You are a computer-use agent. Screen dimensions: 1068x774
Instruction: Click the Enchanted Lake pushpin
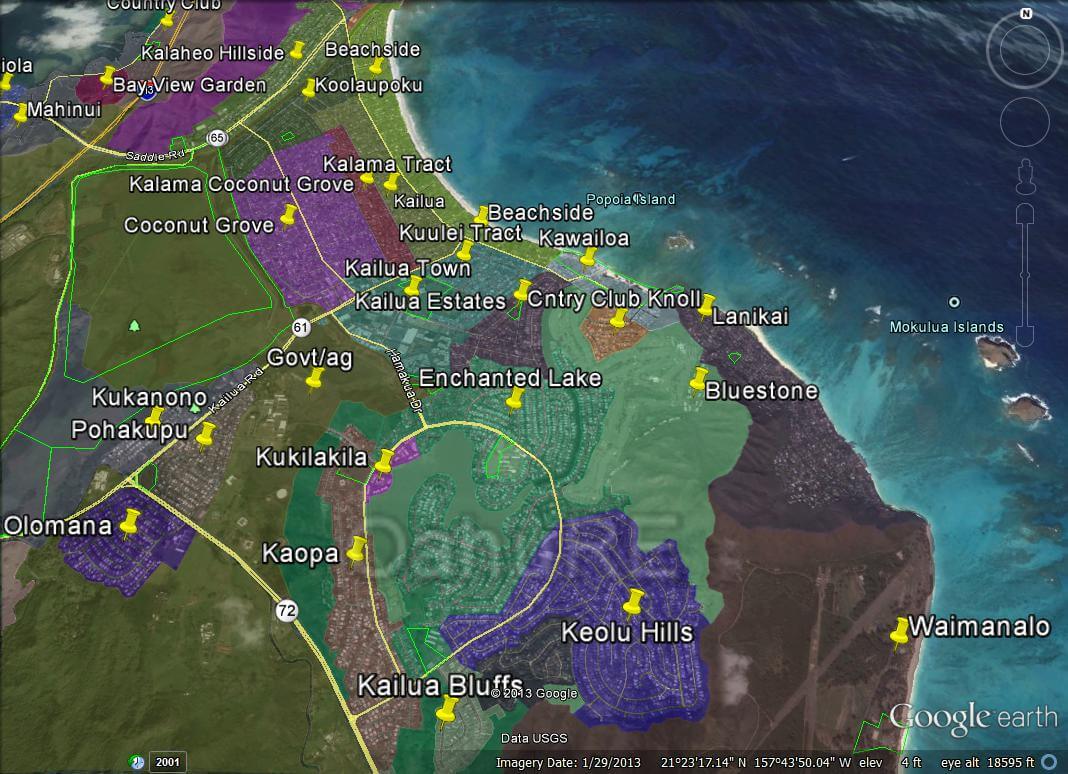(516, 398)
